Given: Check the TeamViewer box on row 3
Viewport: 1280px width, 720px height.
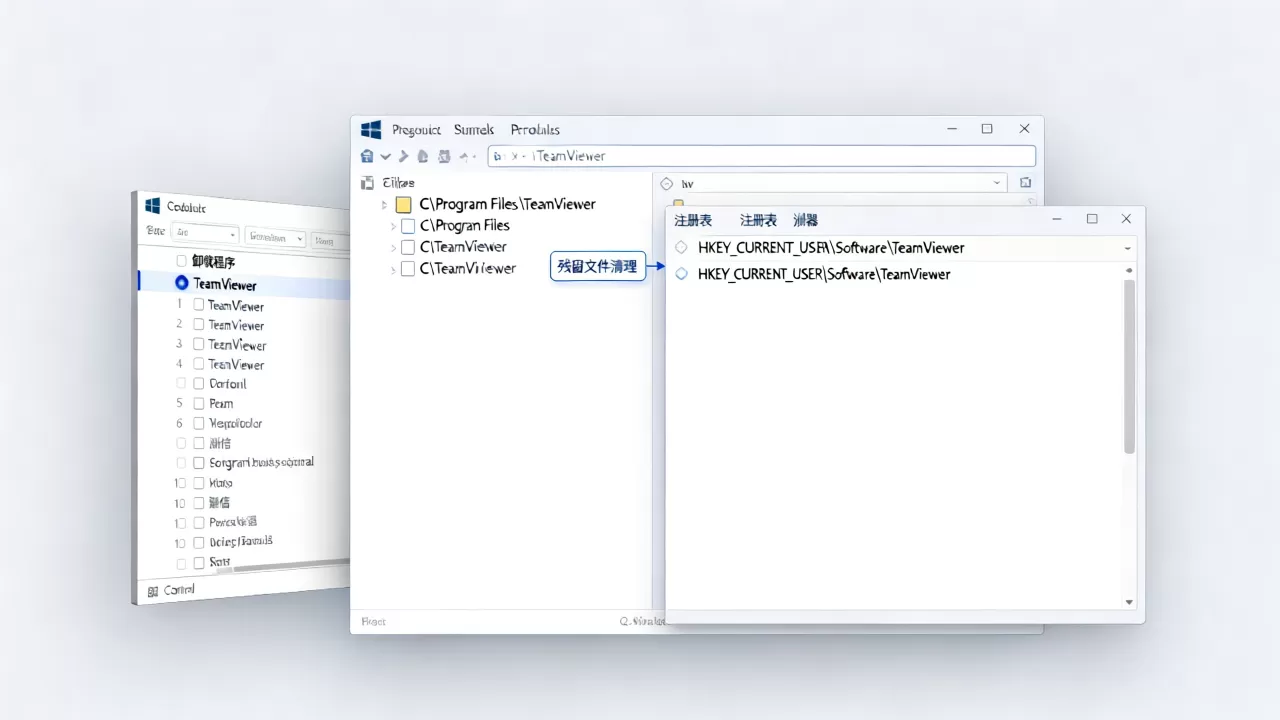Looking at the screenshot, I should coord(199,345).
